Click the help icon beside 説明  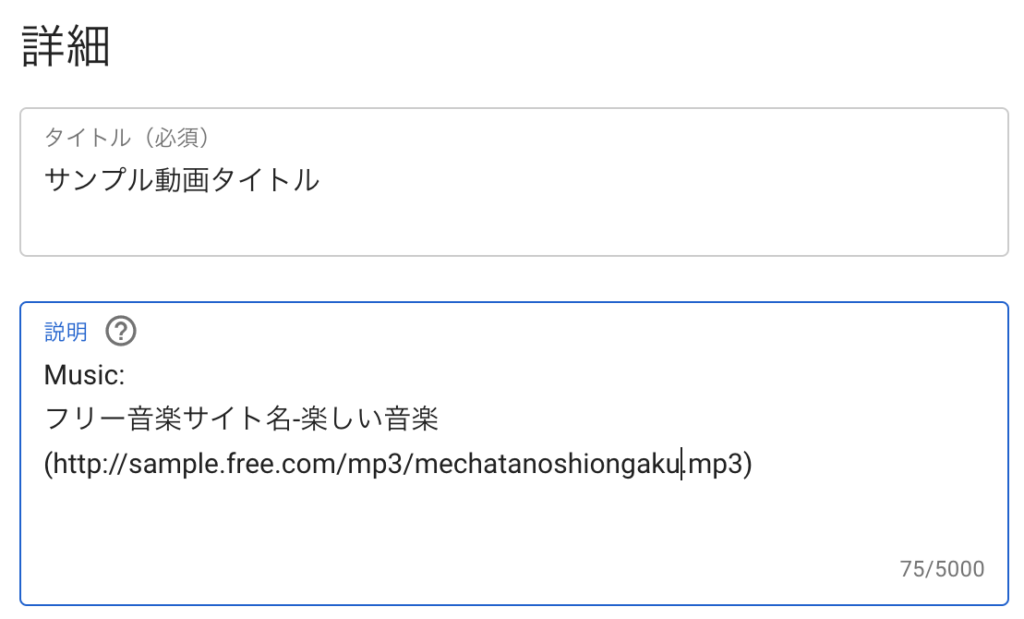tap(121, 331)
